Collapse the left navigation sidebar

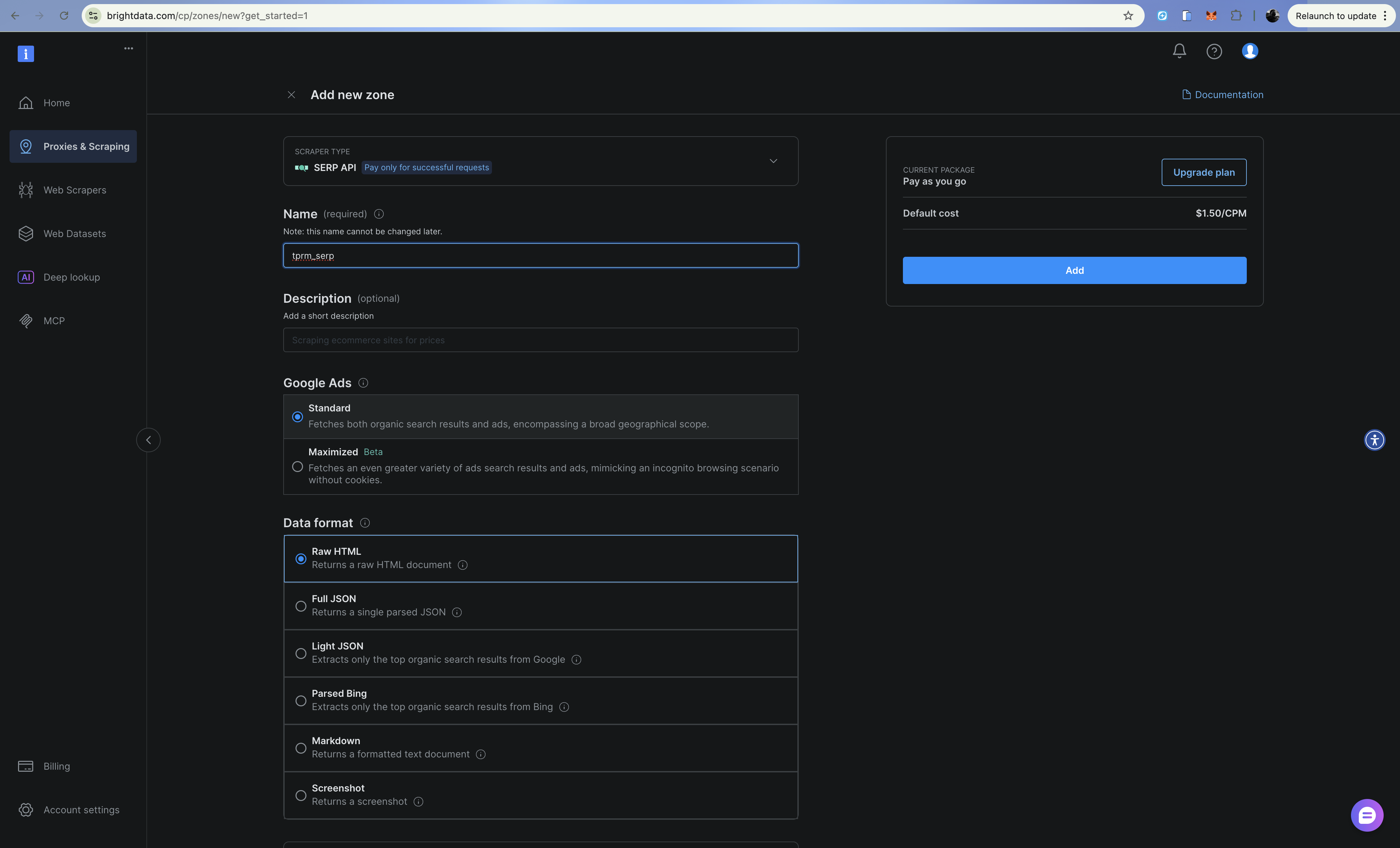point(148,439)
